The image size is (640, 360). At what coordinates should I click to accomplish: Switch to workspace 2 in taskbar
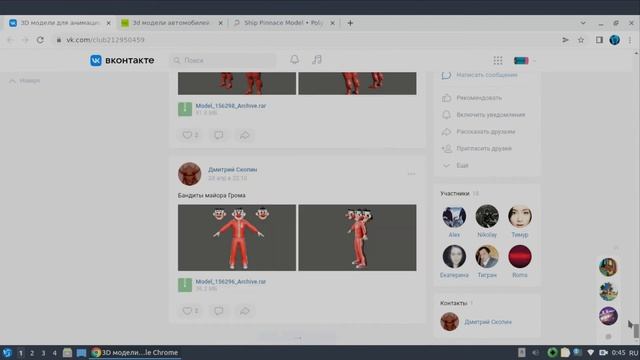[x=32, y=353]
